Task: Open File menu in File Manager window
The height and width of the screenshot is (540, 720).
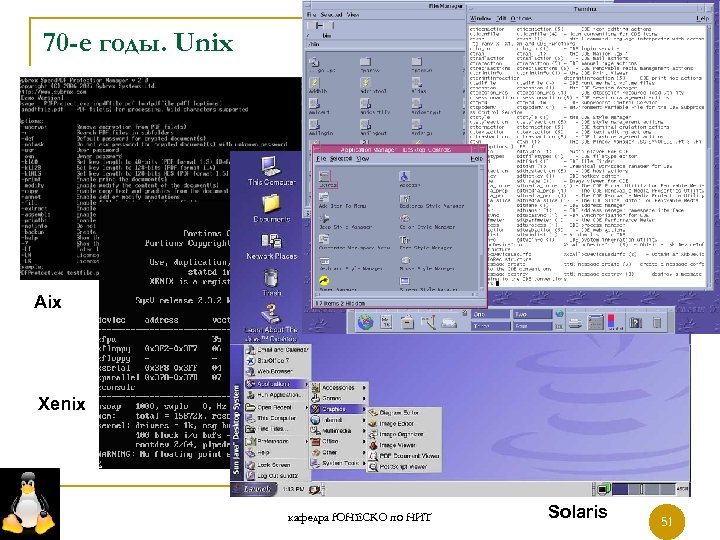Action: [311, 15]
